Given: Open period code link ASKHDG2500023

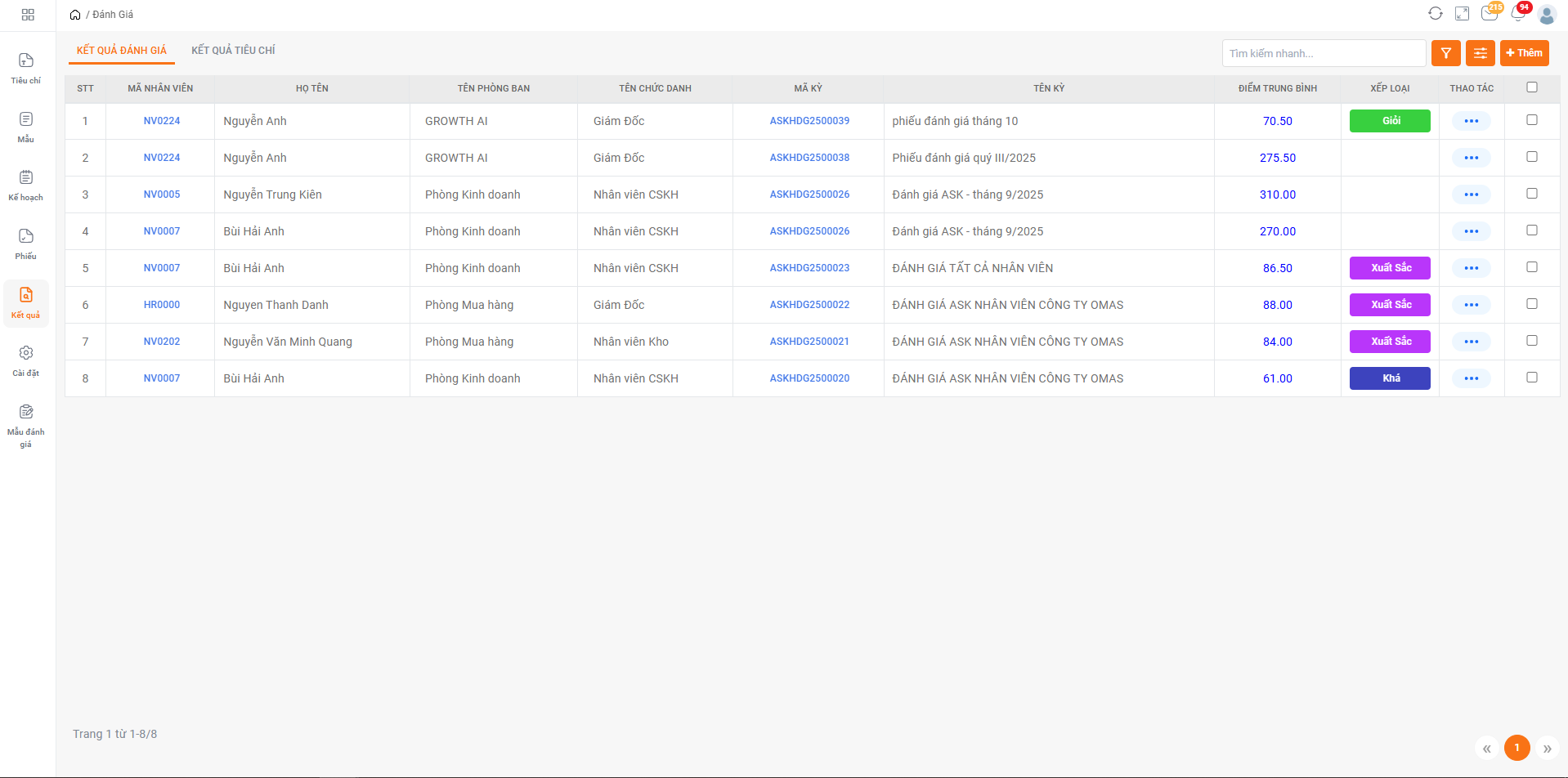Looking at the screenshot, I should [809, 268].
